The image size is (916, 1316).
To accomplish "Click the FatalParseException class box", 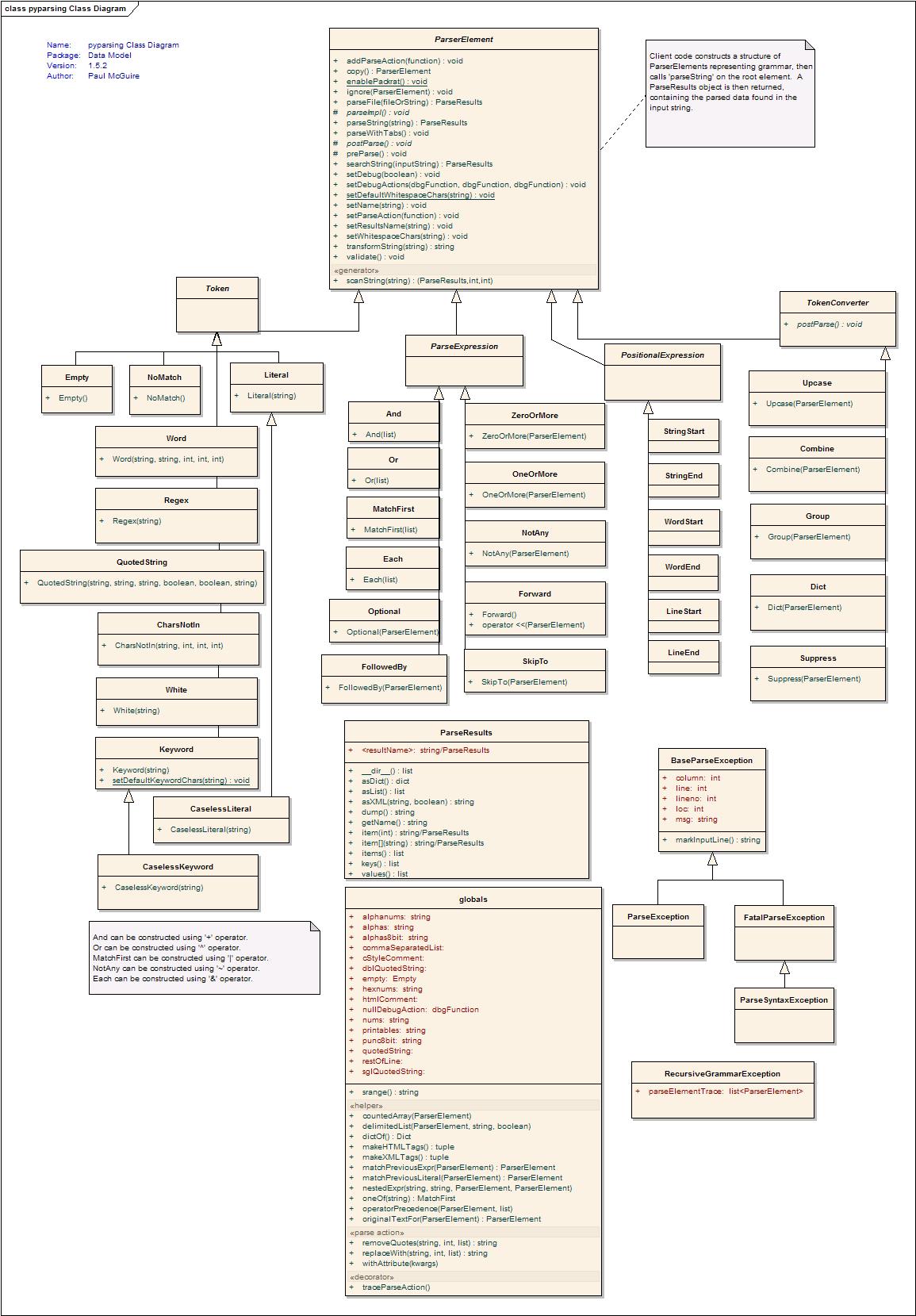I will (784, 934).
